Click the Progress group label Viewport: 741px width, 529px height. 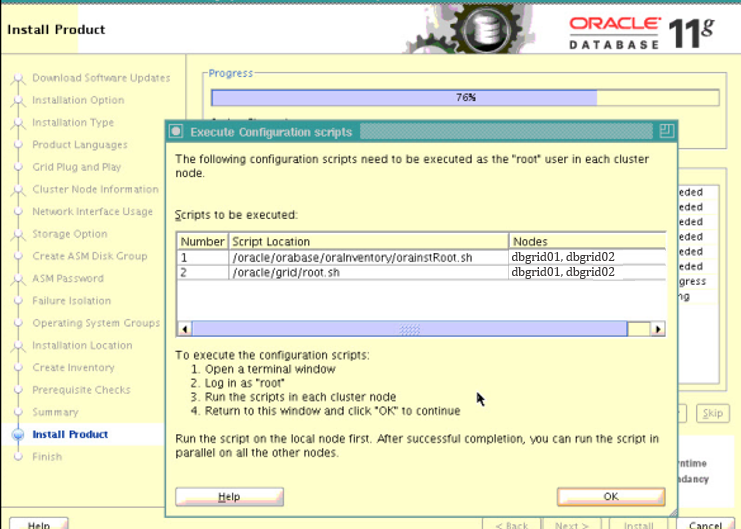[x=231, y=73]
